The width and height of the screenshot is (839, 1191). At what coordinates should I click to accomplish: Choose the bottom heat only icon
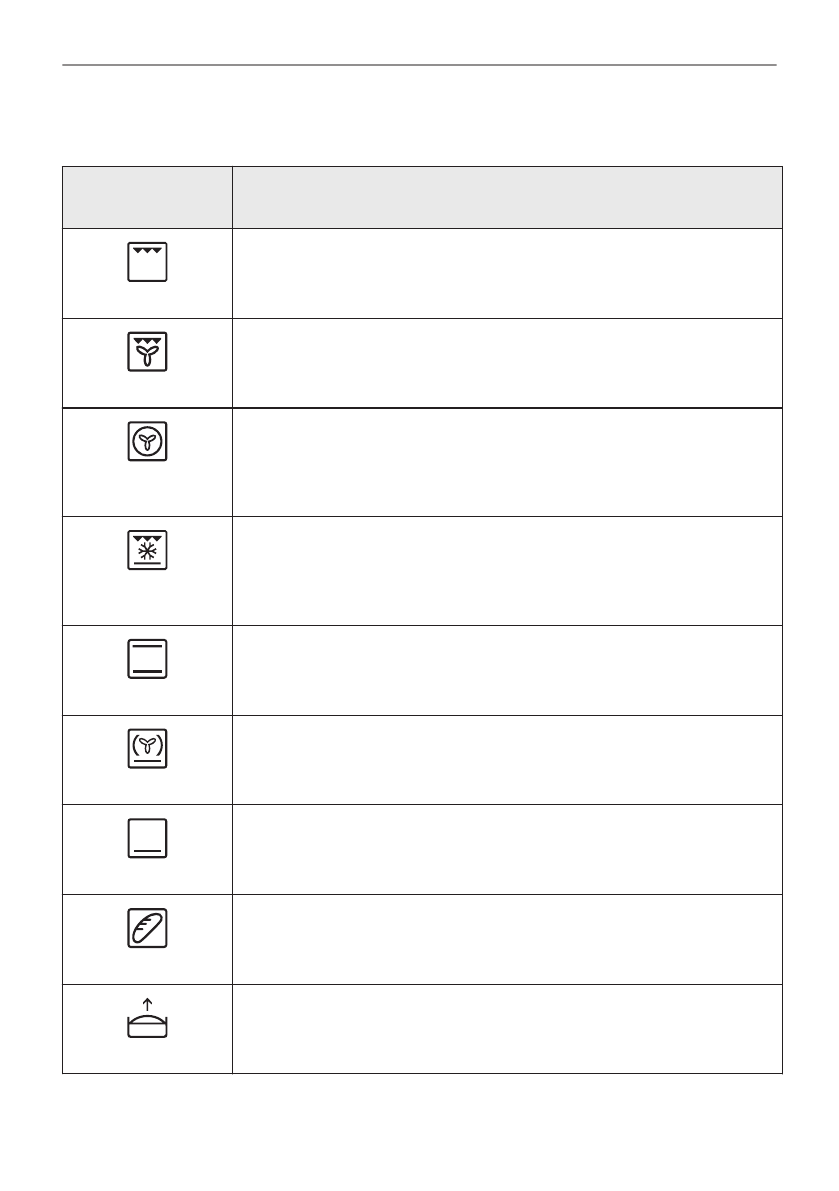click(147, 838)
